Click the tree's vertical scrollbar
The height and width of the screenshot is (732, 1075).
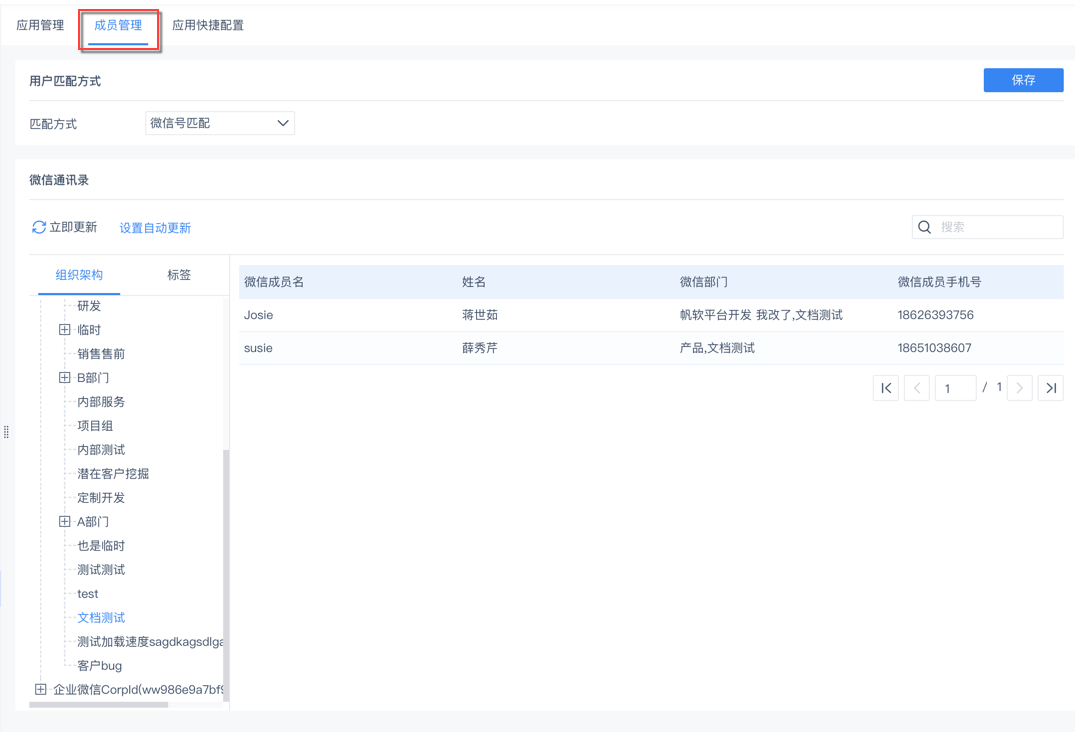pos(226,574)
